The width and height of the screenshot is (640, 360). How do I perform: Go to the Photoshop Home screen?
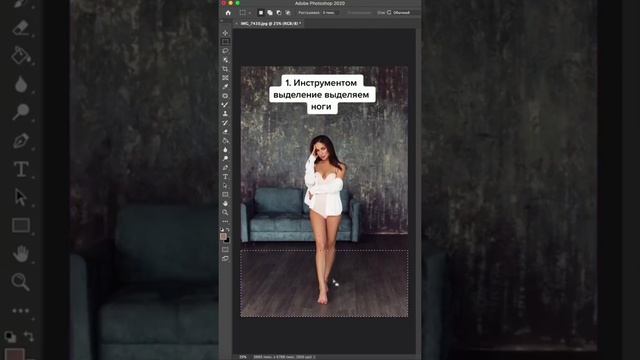228,13
